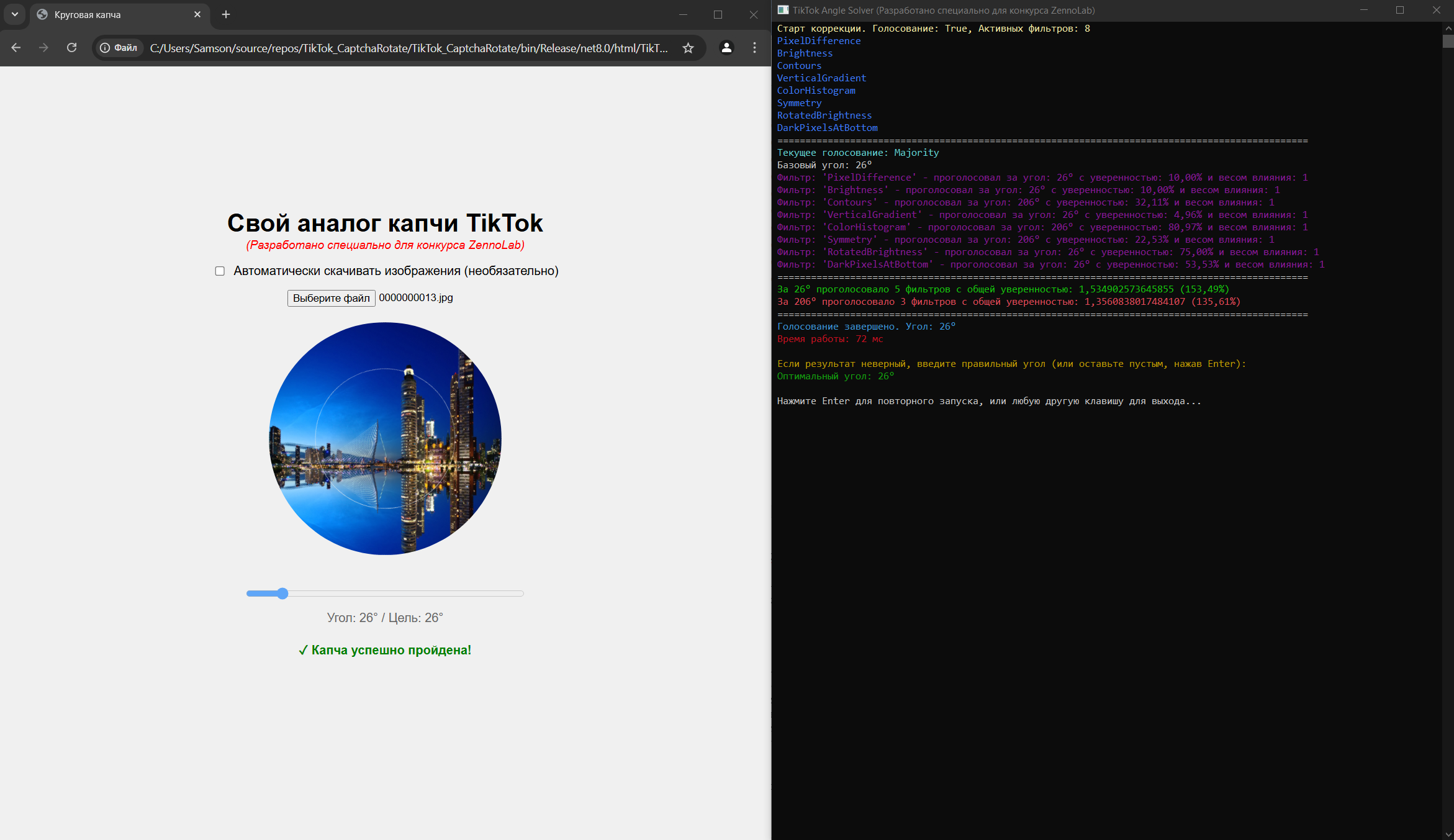This screenshot has height=840, width=1454.
Task: Open a new browser tab
Action: [226, 14]
